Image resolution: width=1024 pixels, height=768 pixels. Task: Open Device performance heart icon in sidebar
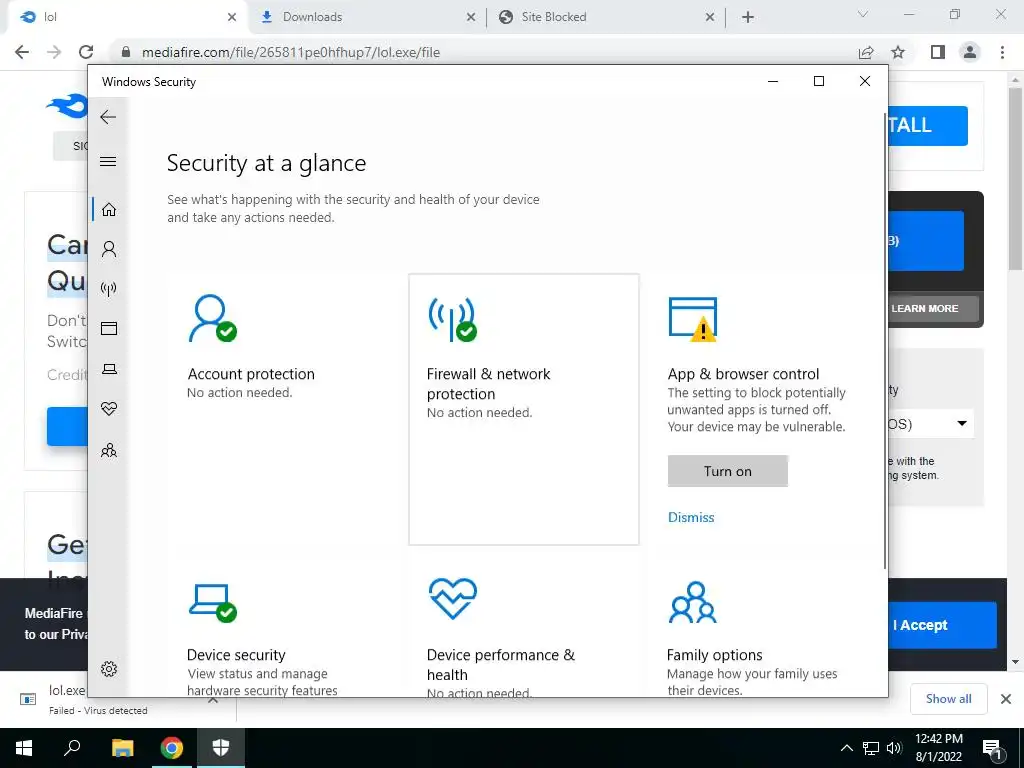click(x=109, y=409)
